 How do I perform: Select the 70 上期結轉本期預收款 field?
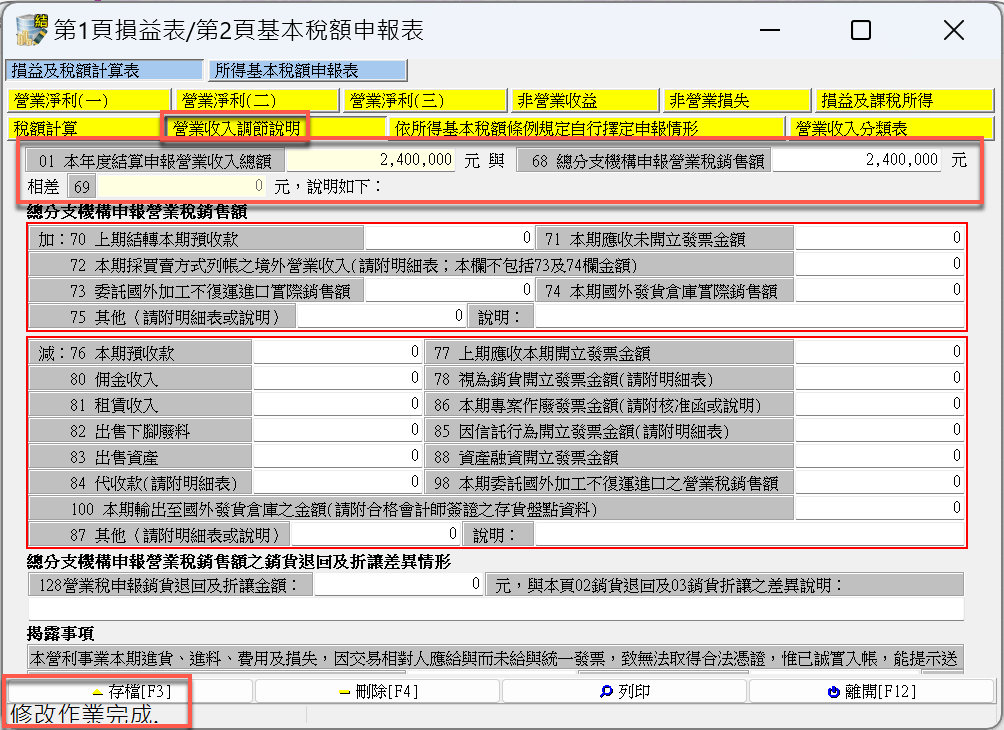click(449, 239)
